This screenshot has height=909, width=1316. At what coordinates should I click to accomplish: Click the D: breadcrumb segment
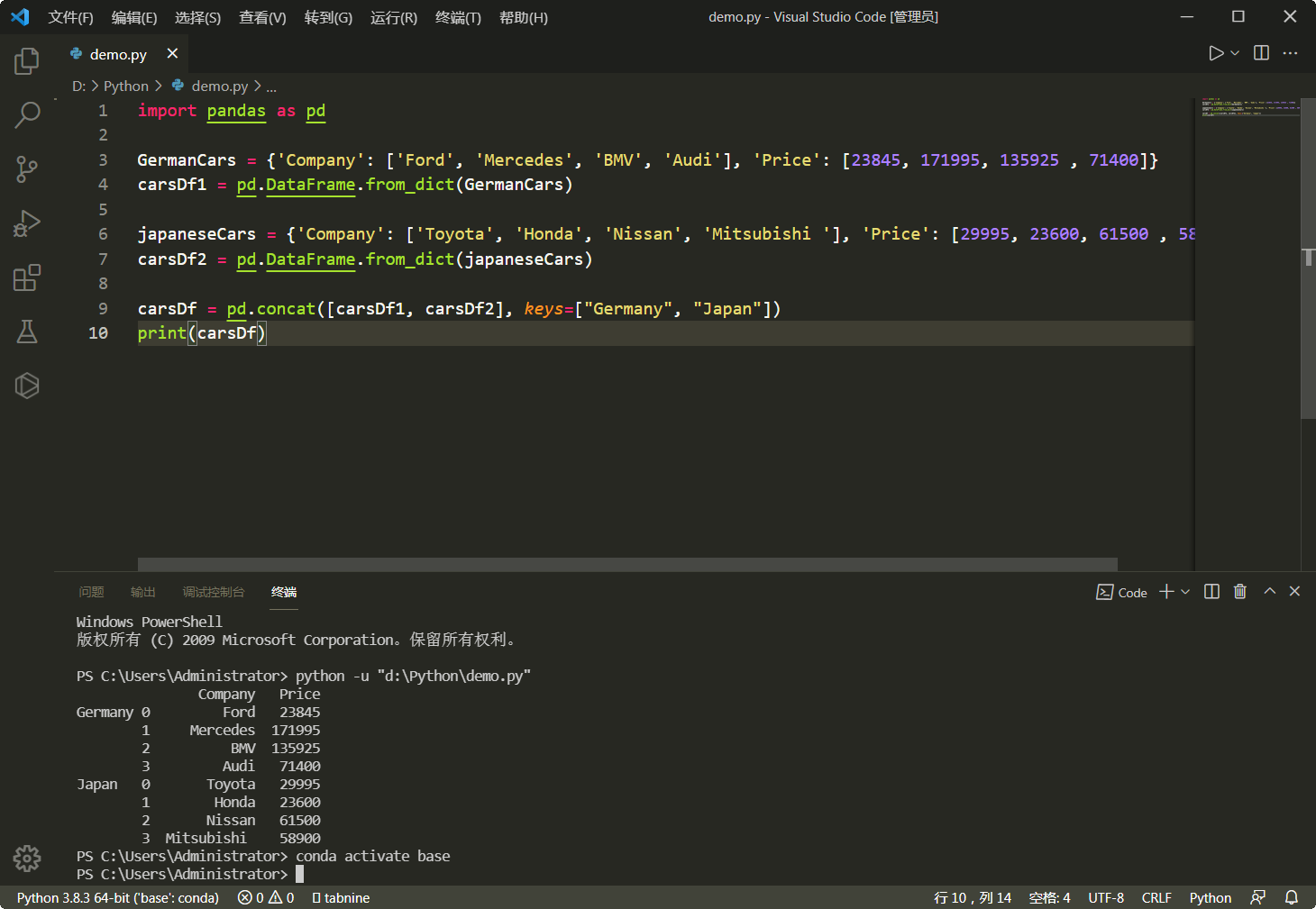tap(78, 86)
